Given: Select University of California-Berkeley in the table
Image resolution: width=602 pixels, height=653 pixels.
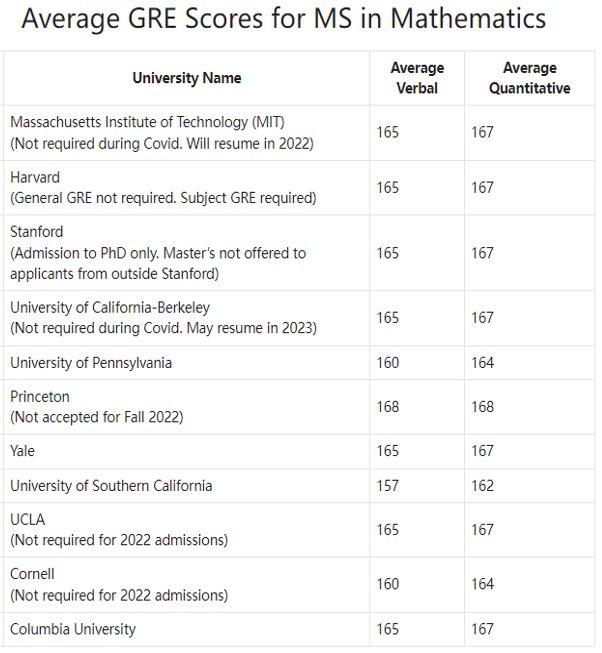Looking at the screenshot, I should pos(110,307).
